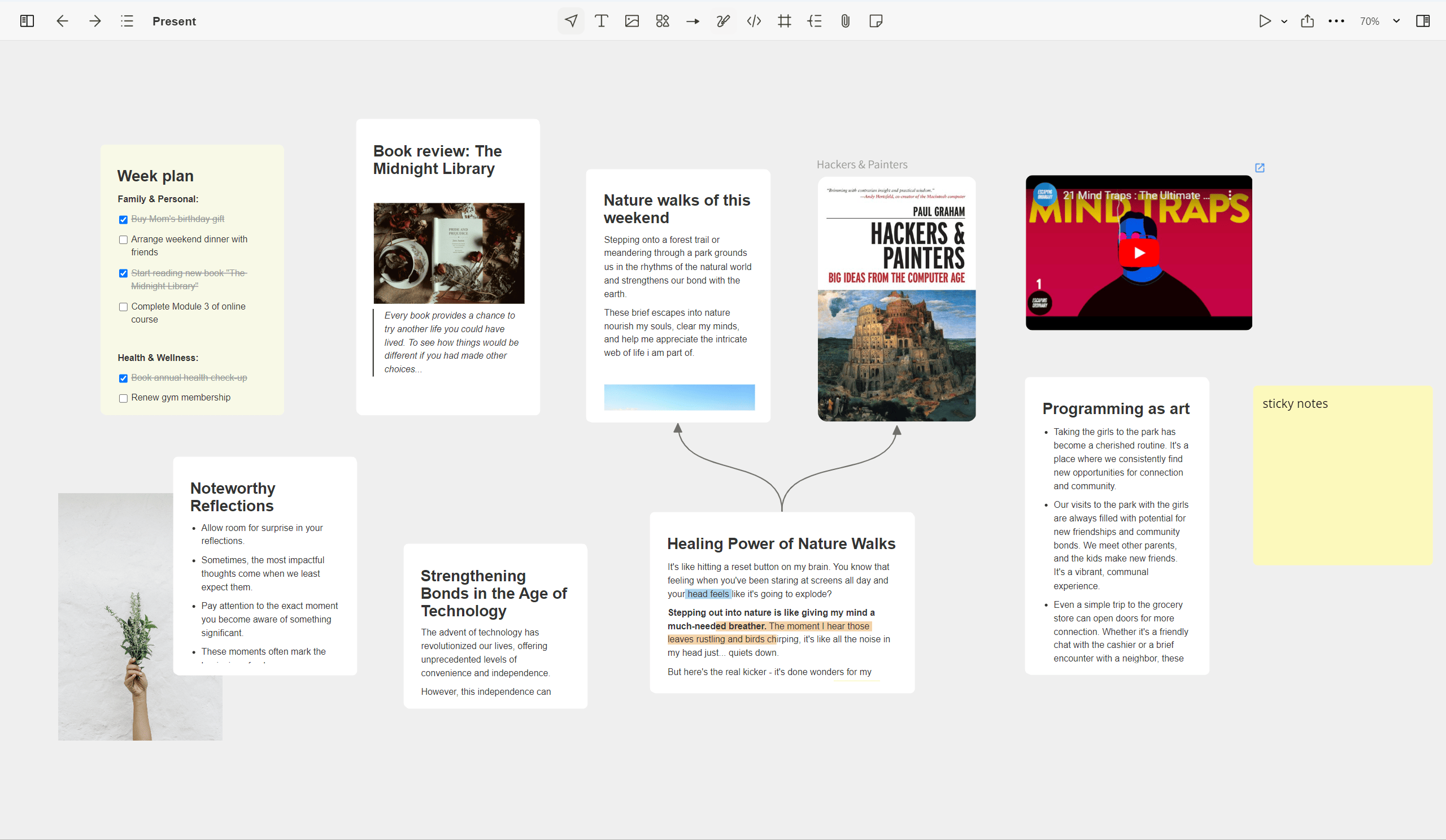Viewport: 1446px width, 840px height.
Task: Open the shapes tool
Action: (662, 21)
